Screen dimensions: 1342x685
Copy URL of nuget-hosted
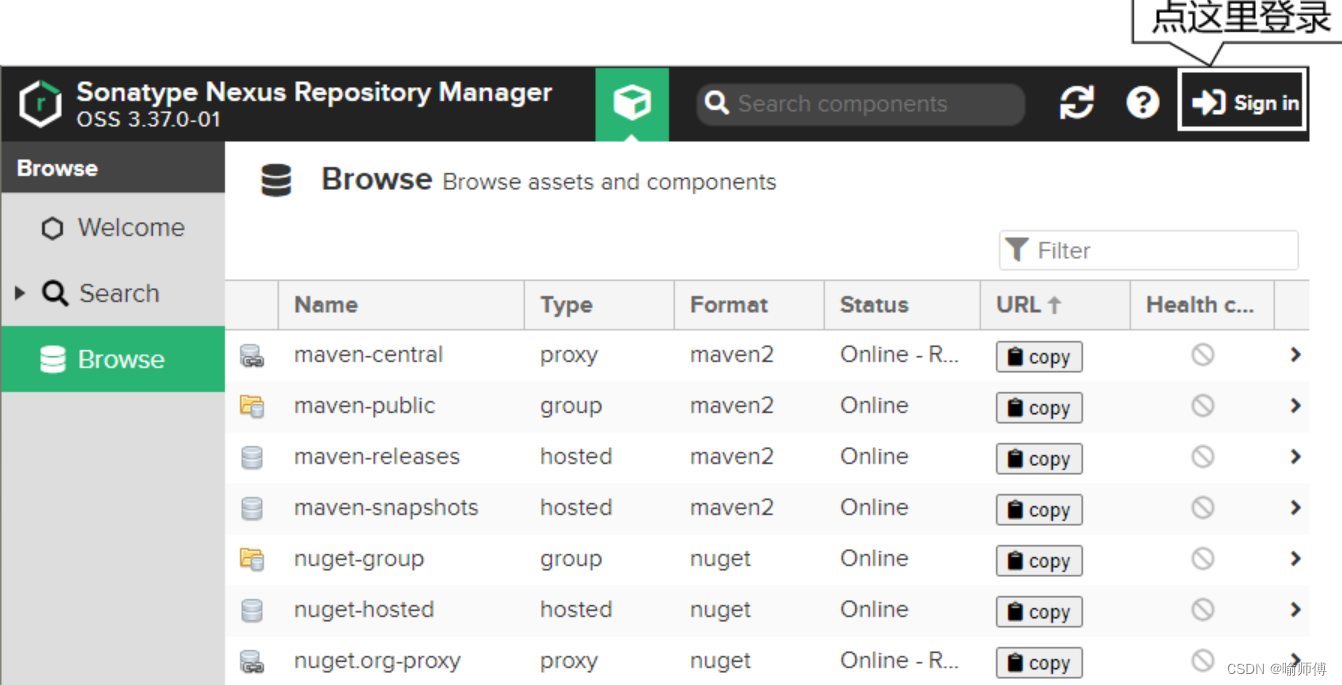1039,612
